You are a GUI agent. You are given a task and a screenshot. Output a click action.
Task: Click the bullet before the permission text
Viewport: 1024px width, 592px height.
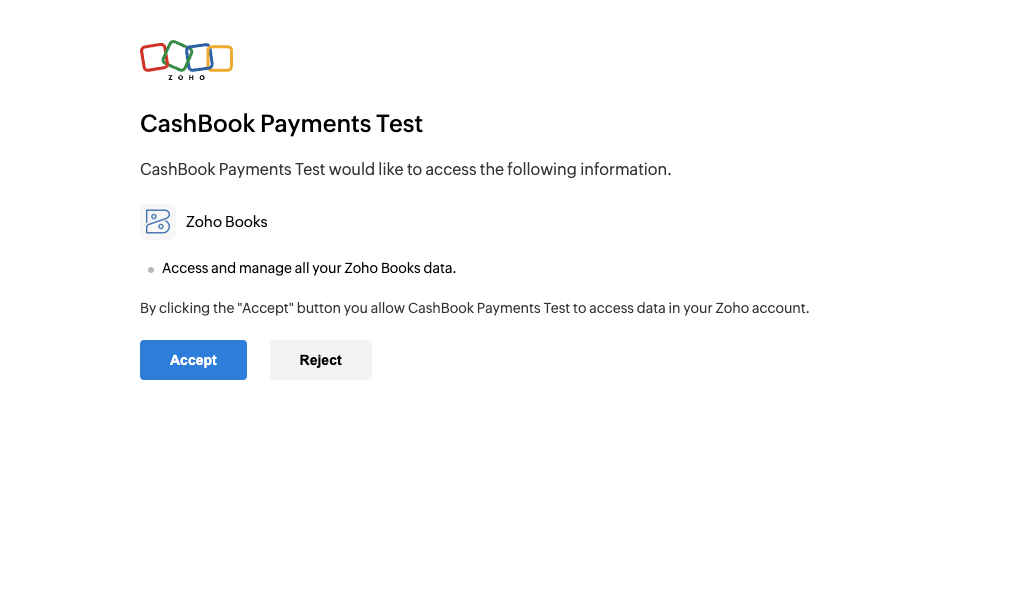(150, 268)
